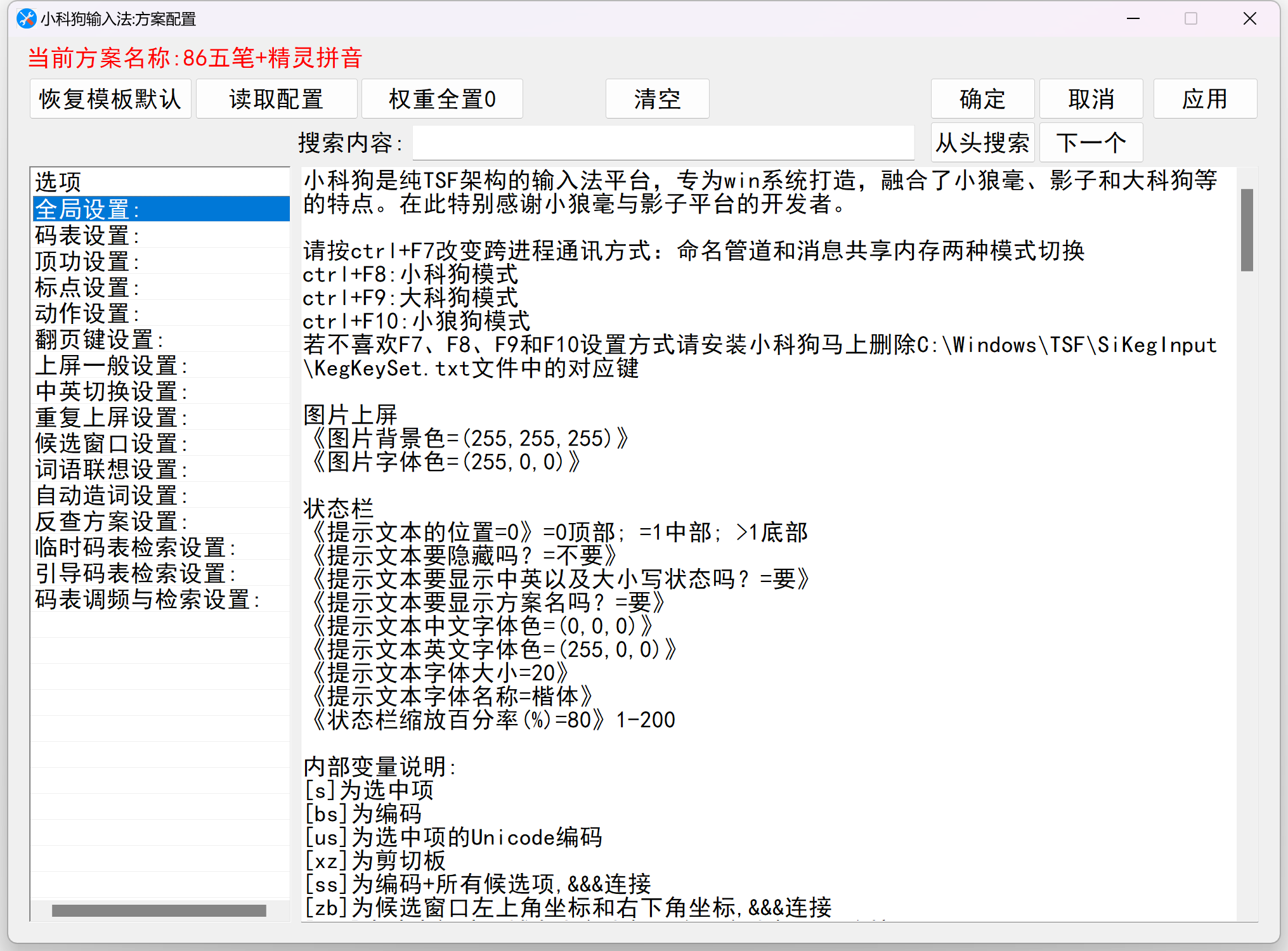Open 候选窗口设置 entry

click(160, 443)
